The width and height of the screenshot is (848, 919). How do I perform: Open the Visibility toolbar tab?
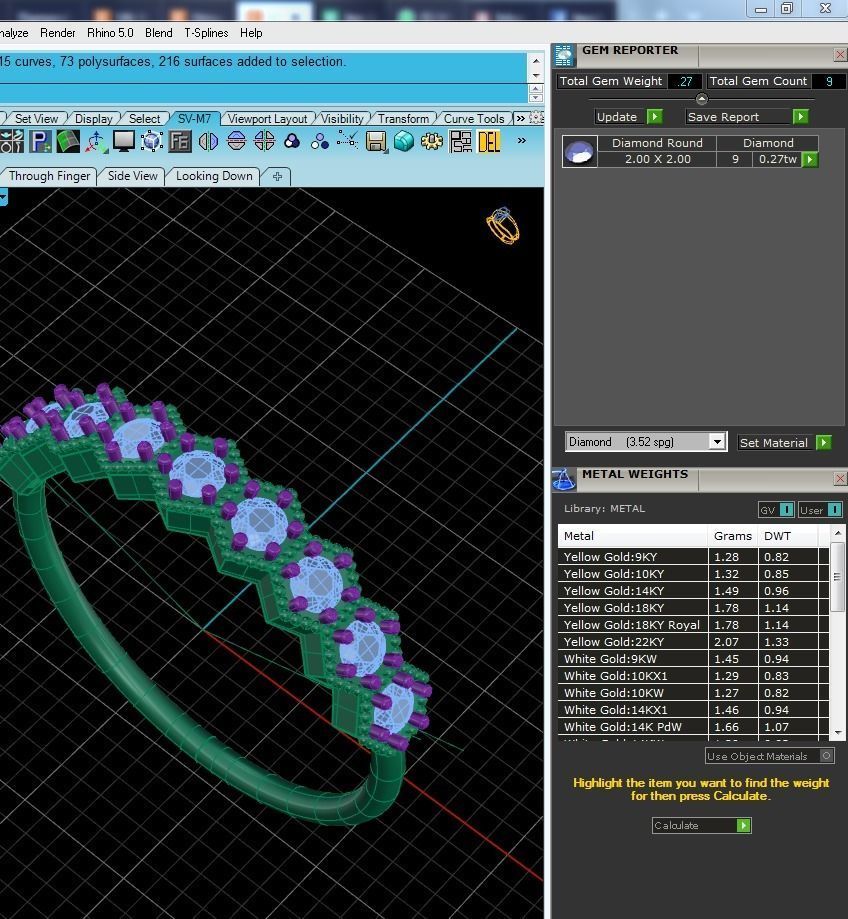click(342, 118)
